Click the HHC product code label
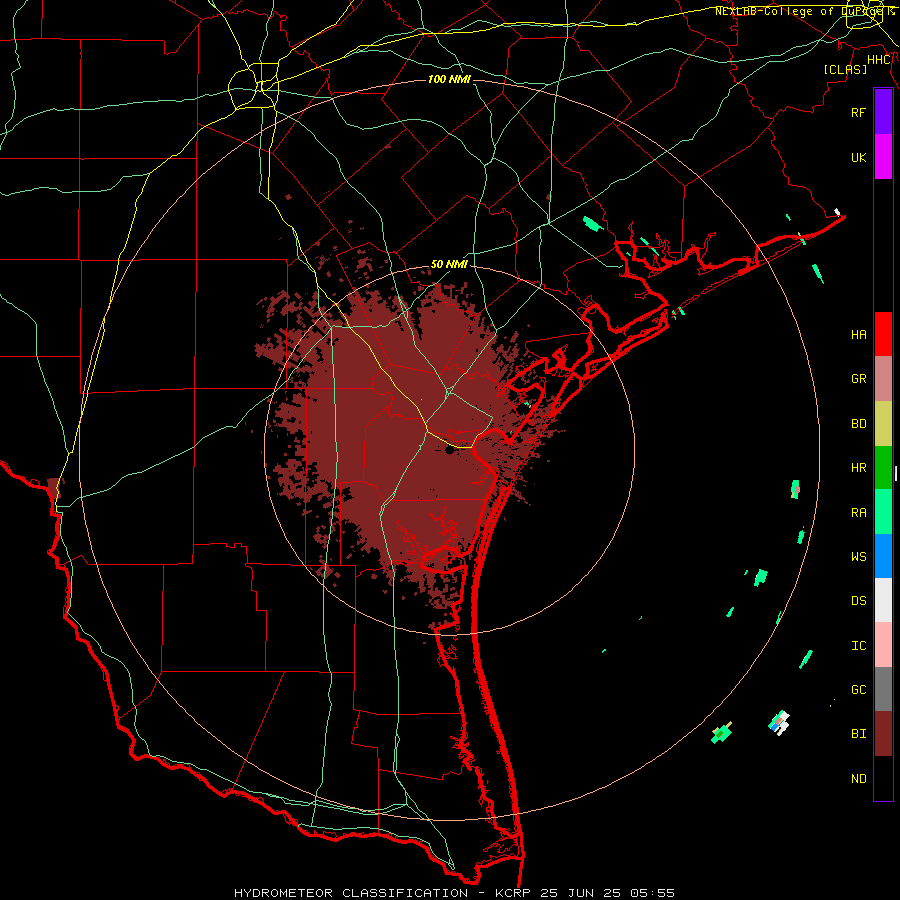The height and width of the screenshot is (900, 900). point(878,60)
